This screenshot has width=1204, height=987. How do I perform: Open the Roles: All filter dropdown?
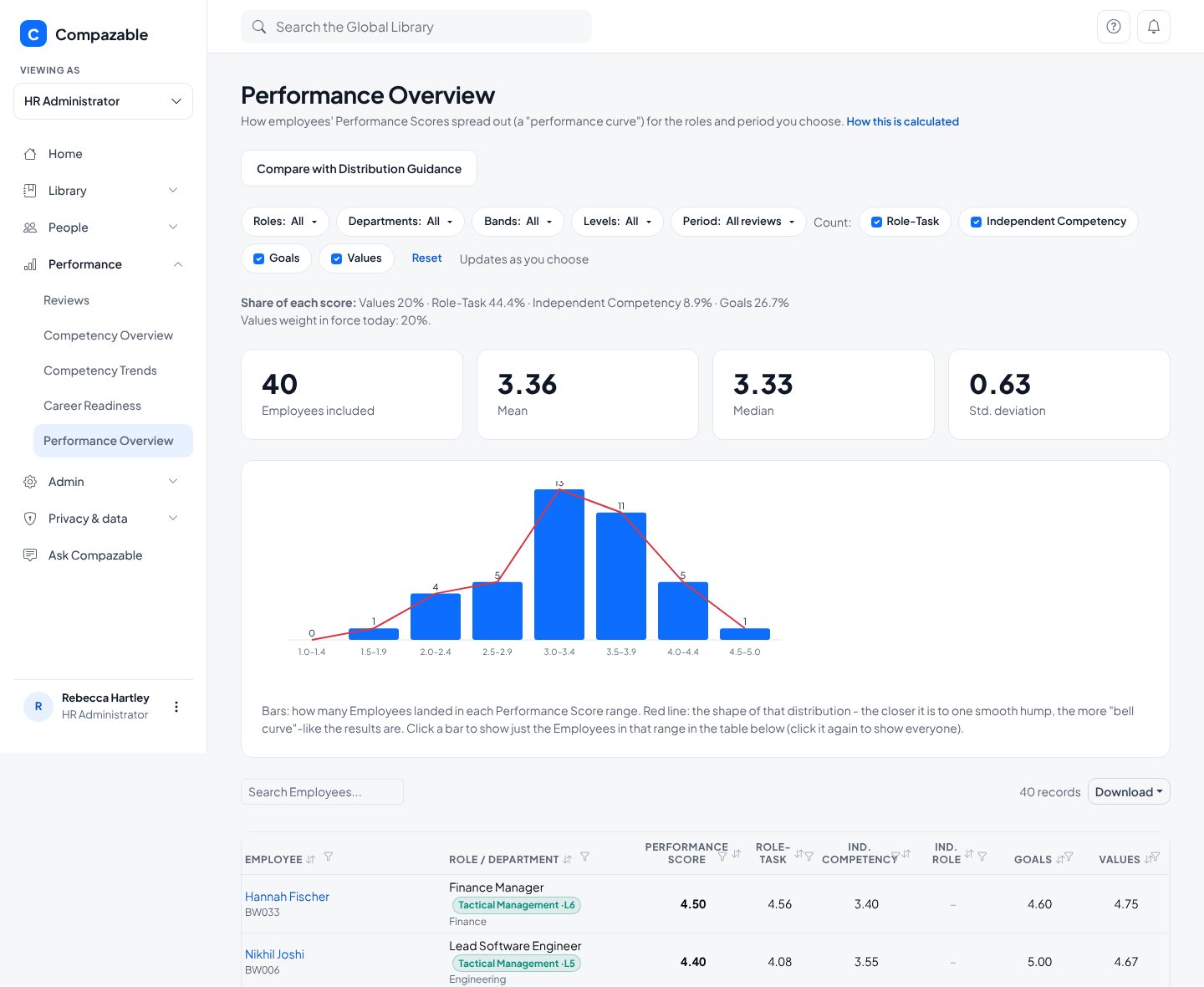285,222
